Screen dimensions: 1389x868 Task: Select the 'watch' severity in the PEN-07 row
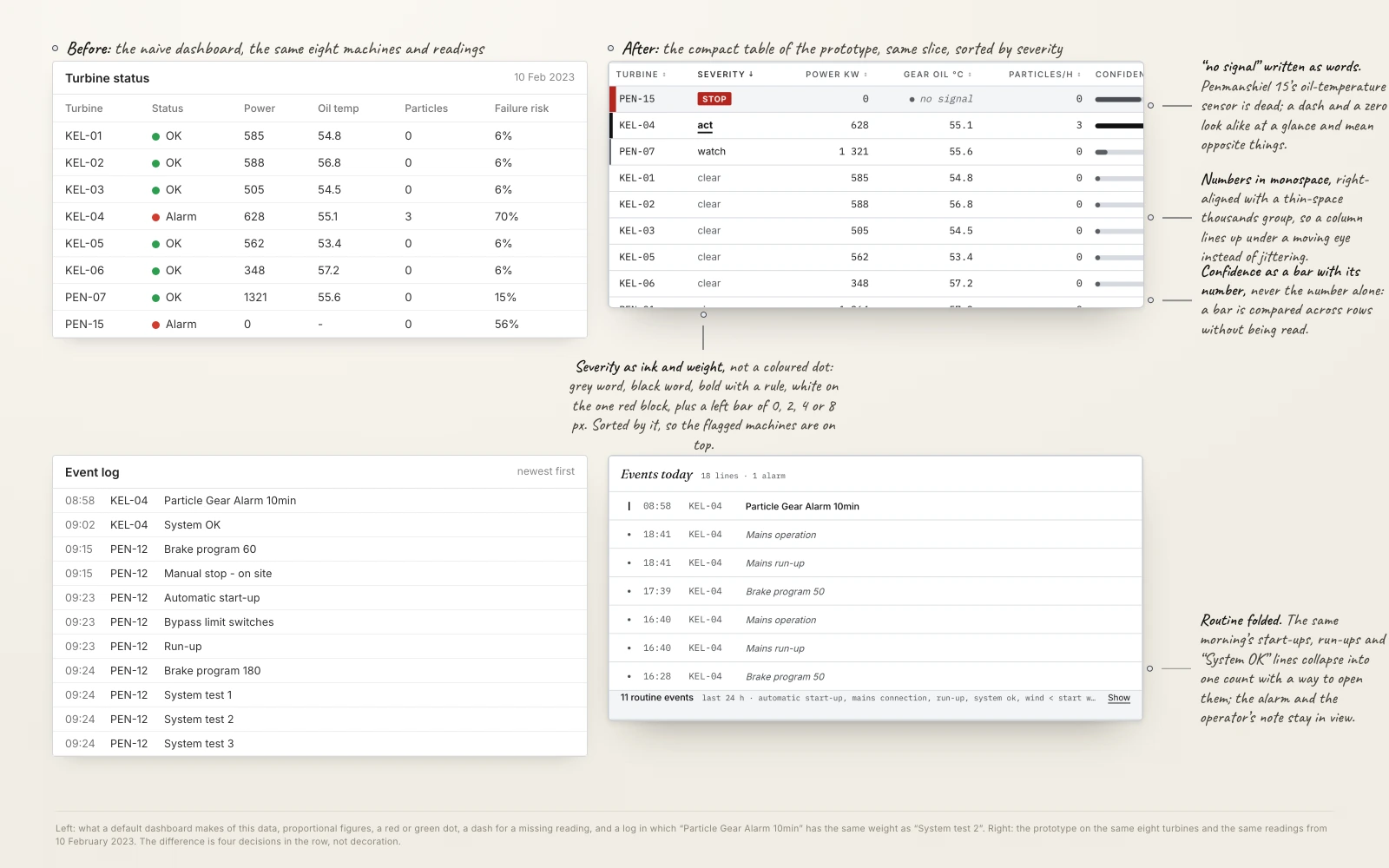coord(711,152)
